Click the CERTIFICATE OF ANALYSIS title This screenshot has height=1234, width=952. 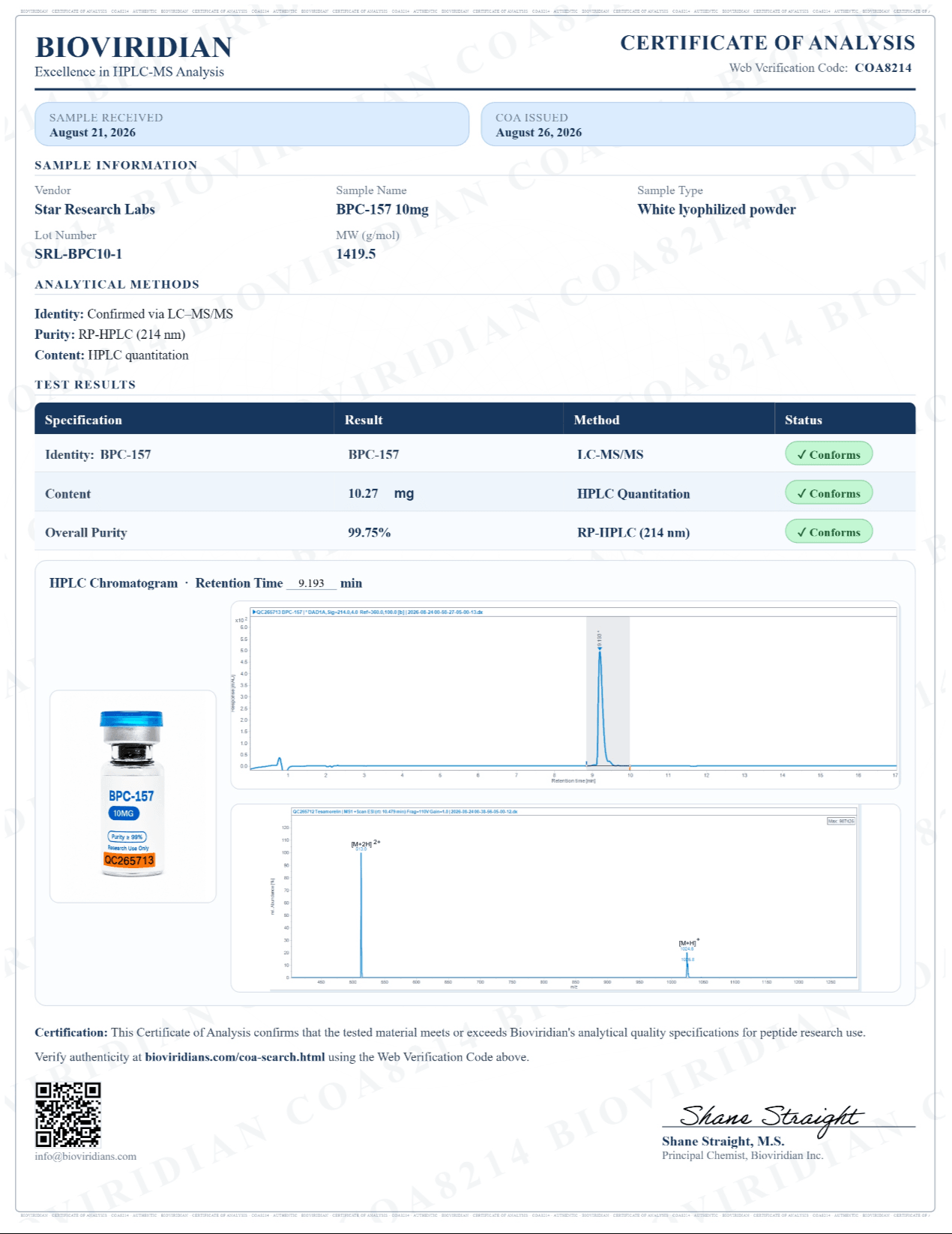768,43
